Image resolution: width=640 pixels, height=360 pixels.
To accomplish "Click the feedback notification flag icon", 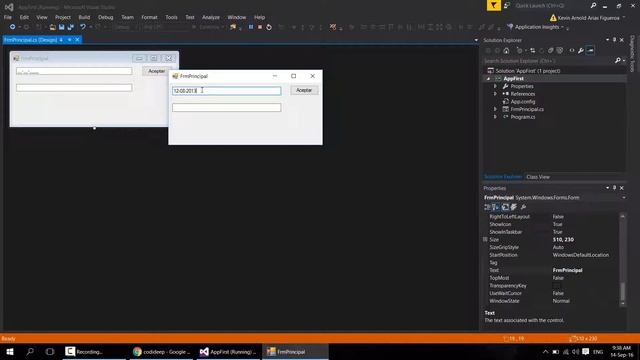I will point(493,5).
